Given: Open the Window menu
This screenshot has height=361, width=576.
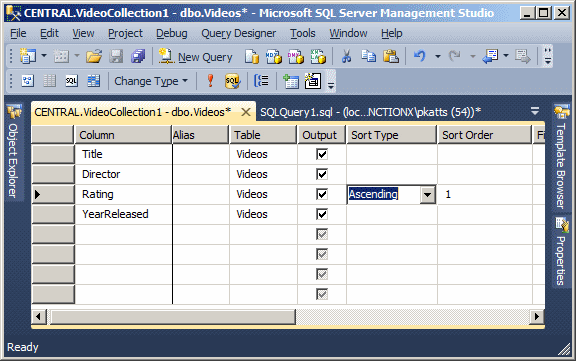Looking at the screenshot, I should [348, 33].
